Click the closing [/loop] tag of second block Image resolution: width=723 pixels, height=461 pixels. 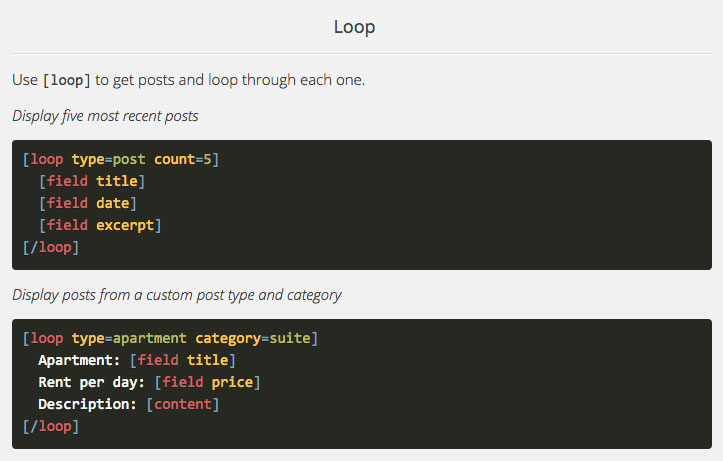click(x=50, y=426)
